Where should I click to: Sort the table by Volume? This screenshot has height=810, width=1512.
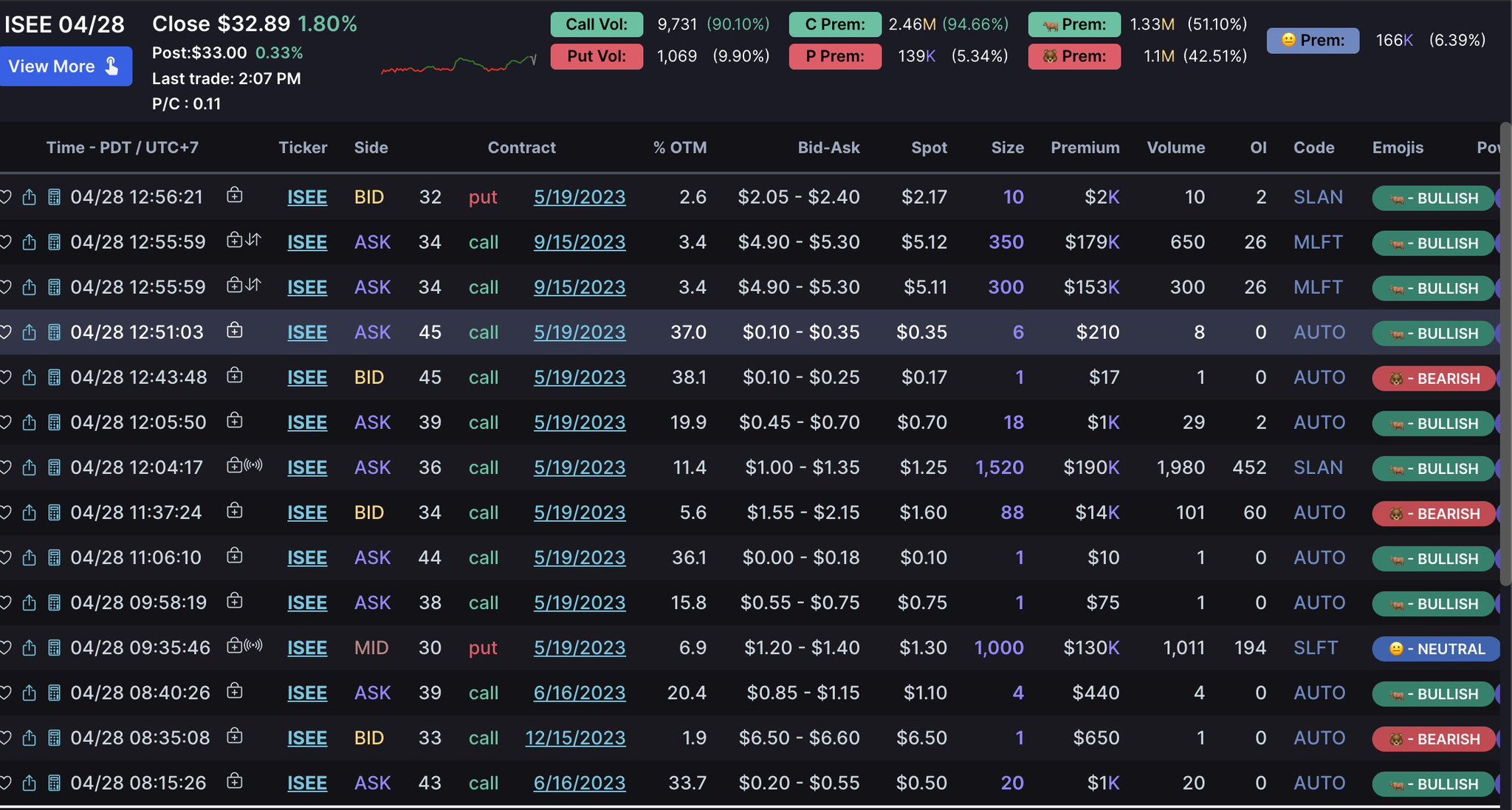[1176, 147]
